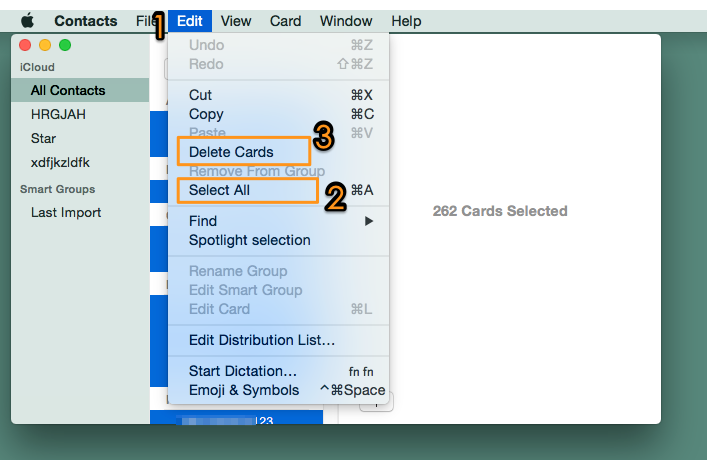Choose Cut from the Edit menu
Image resolution: width=707 pixels, height=460 pixels.
tap(279, 95)
